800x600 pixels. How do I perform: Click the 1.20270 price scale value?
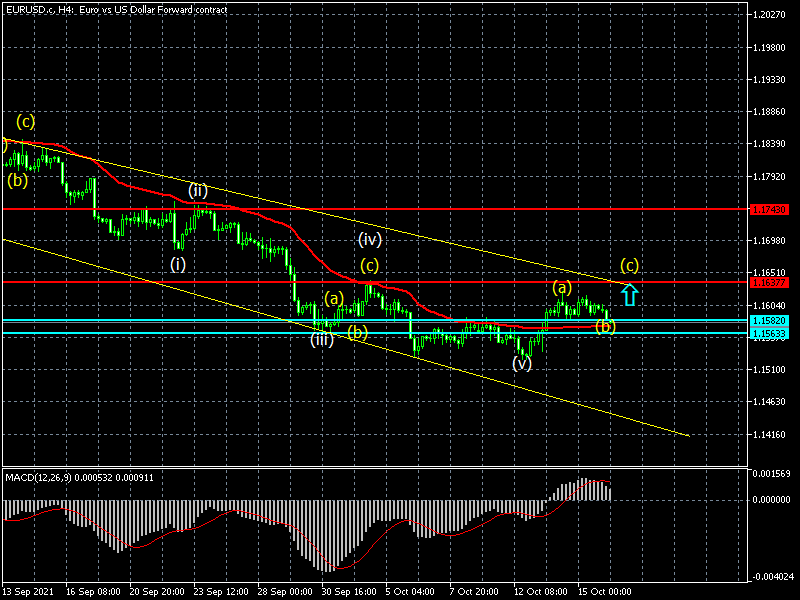[770, 15]
